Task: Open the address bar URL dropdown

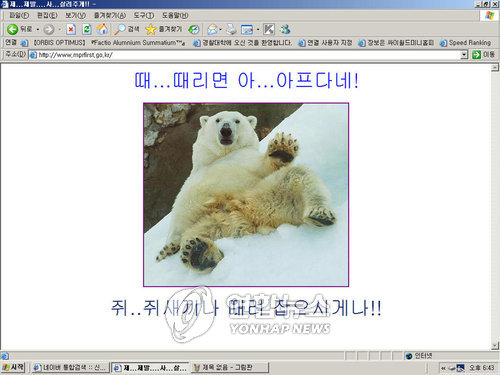Action: pos(464,55)
